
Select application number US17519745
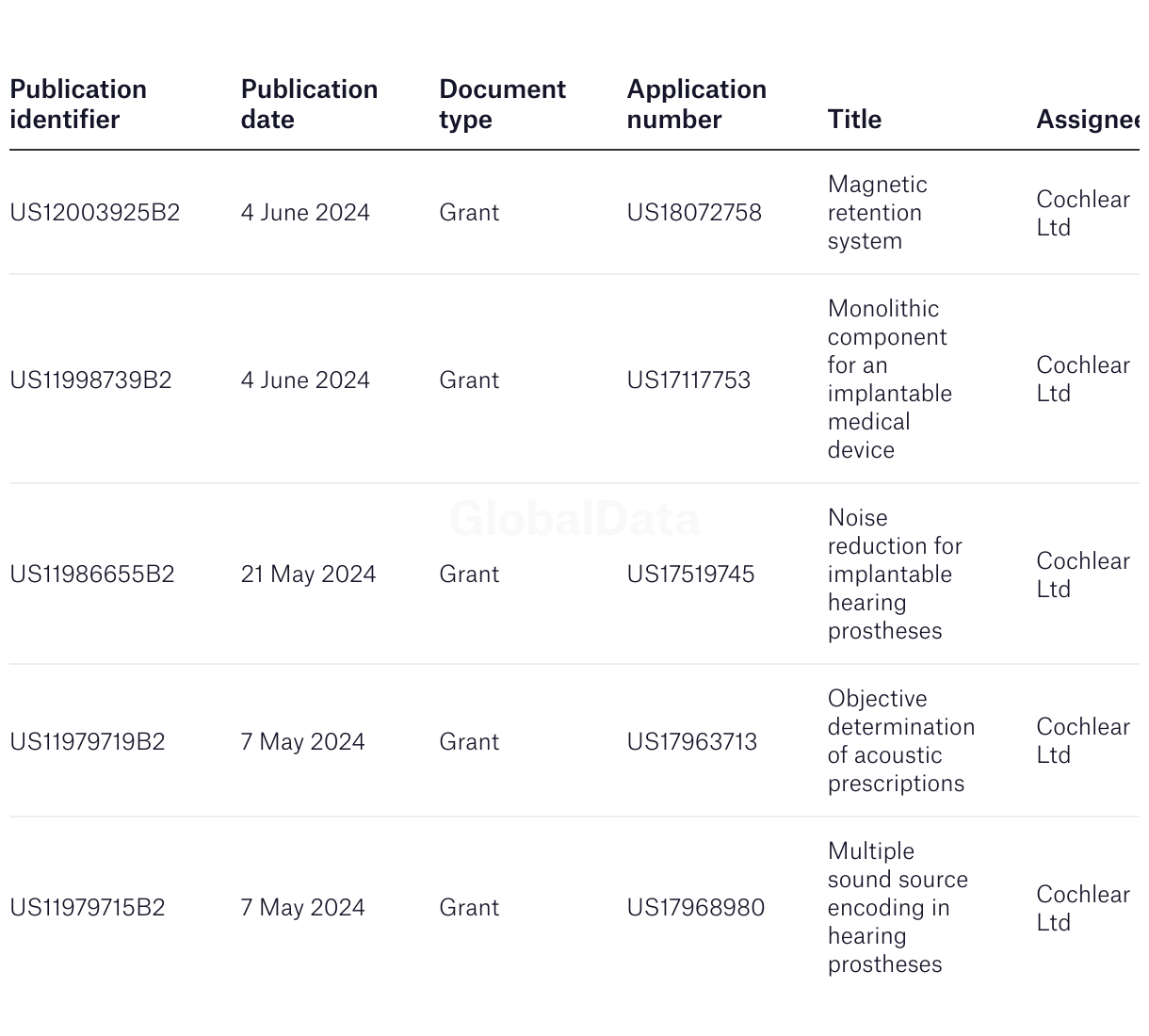690,575
